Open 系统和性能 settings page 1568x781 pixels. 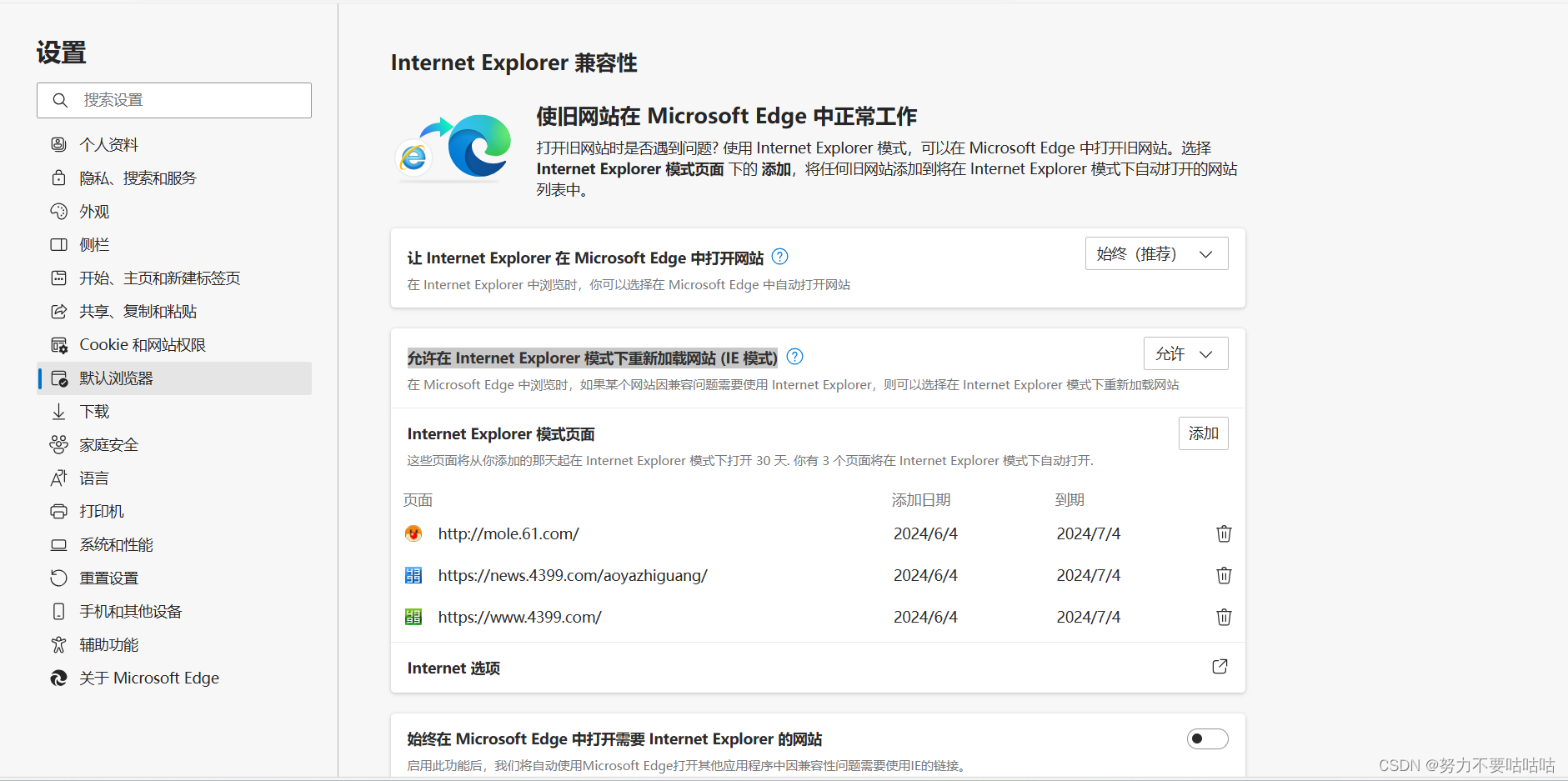click(x=116, y=545)
